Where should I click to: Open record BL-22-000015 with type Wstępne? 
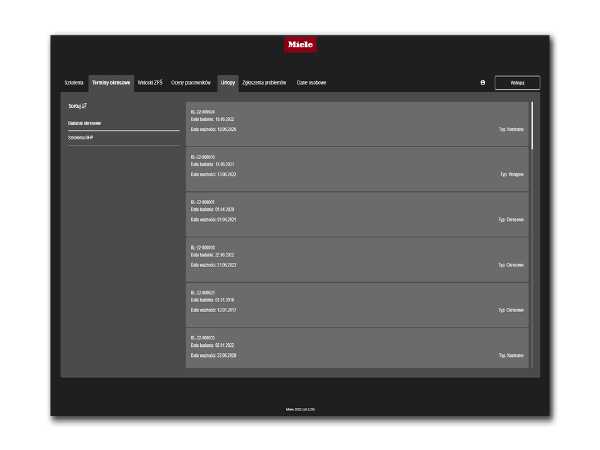point(357,169)
